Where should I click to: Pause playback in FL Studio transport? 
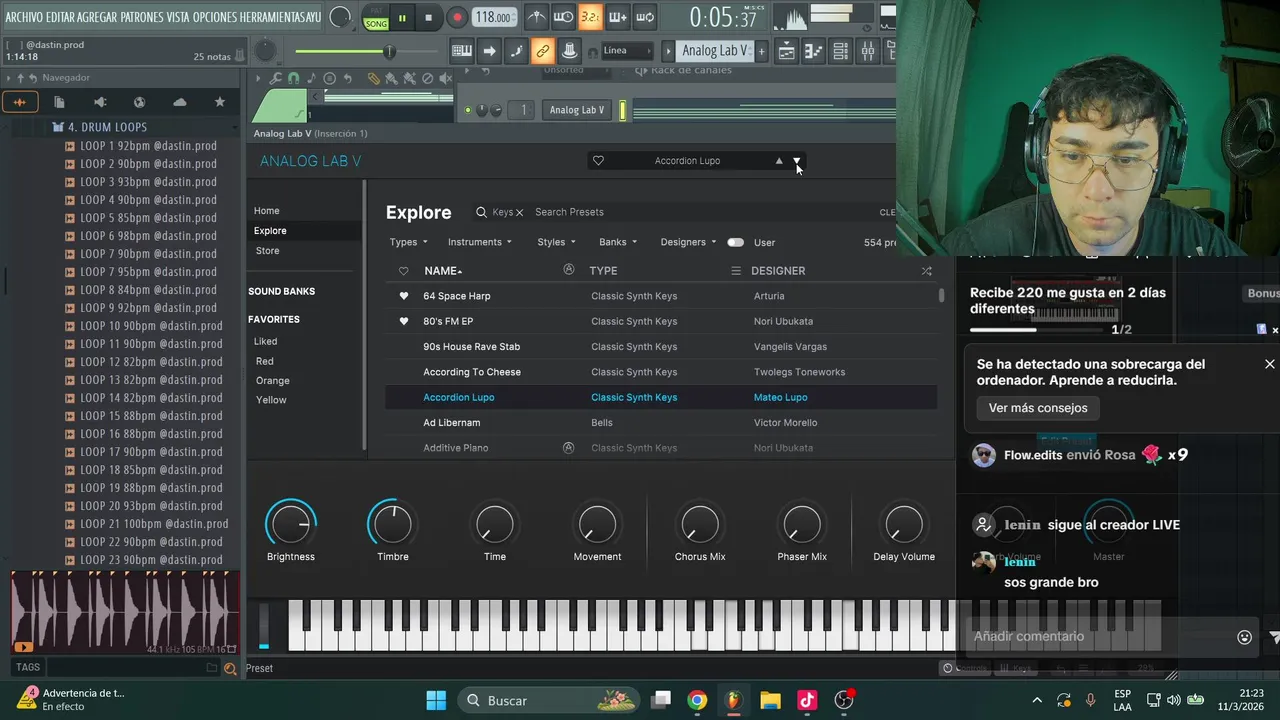(x=402, y=17)
